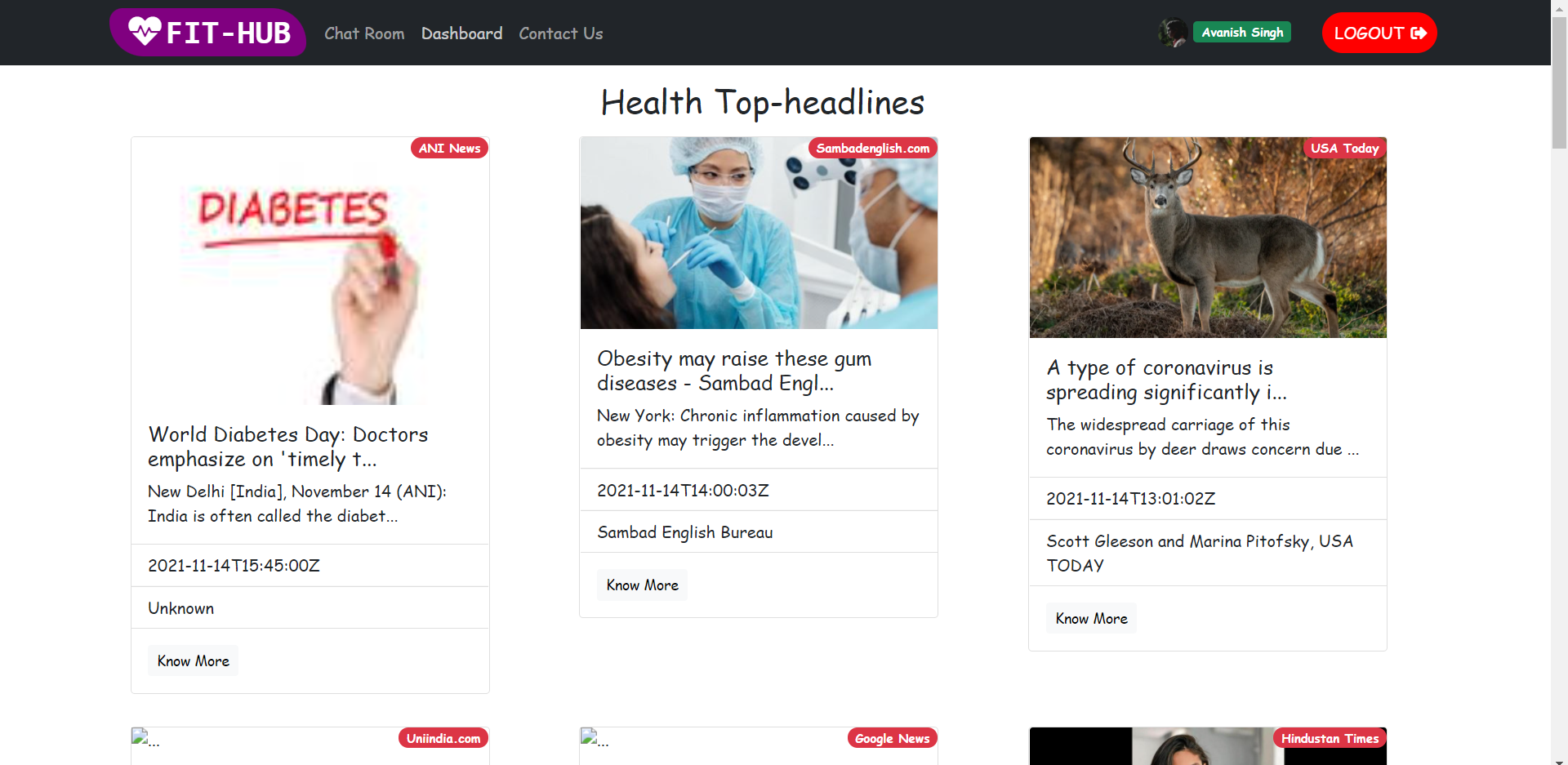Click the Sambadenglish.com source badge

click(x=871, y=148)
